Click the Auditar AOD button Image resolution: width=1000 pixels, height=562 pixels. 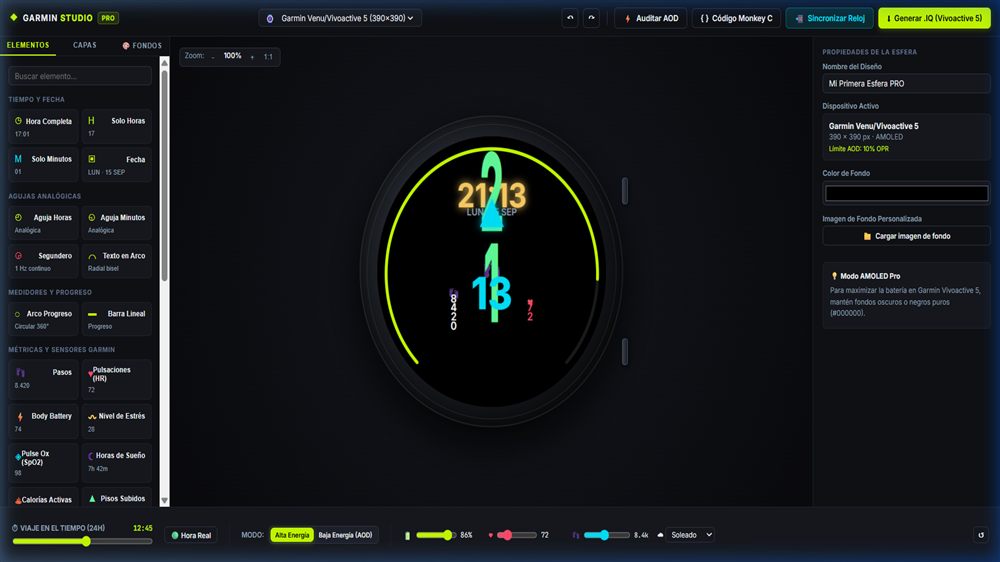(651, 18)
